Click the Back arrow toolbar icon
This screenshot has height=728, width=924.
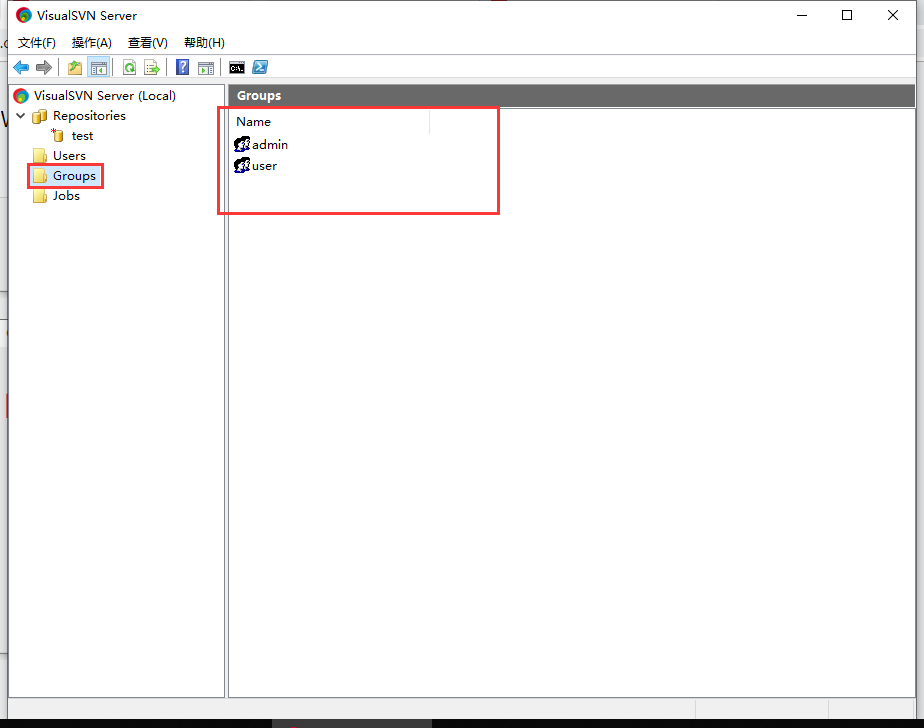(21, 68)
